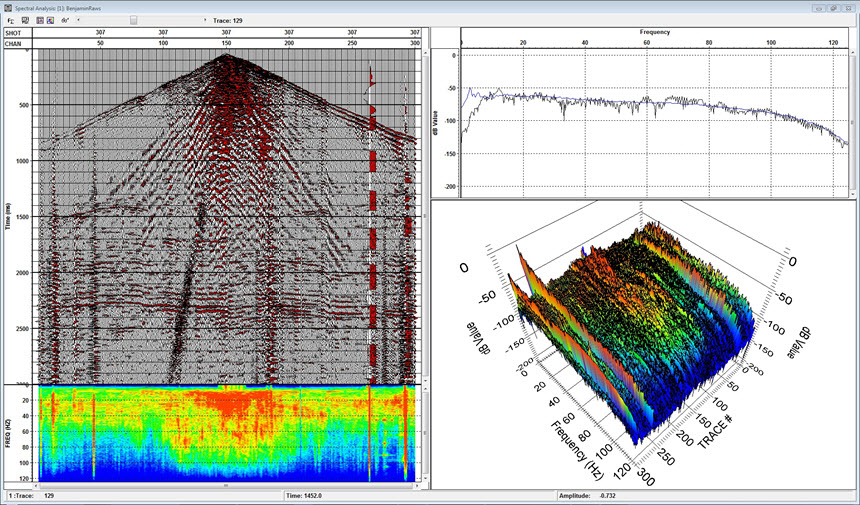The height and width of the screenshot is (505, 860).
Task: Click the display options icon beside Fc
Action: 25,20
